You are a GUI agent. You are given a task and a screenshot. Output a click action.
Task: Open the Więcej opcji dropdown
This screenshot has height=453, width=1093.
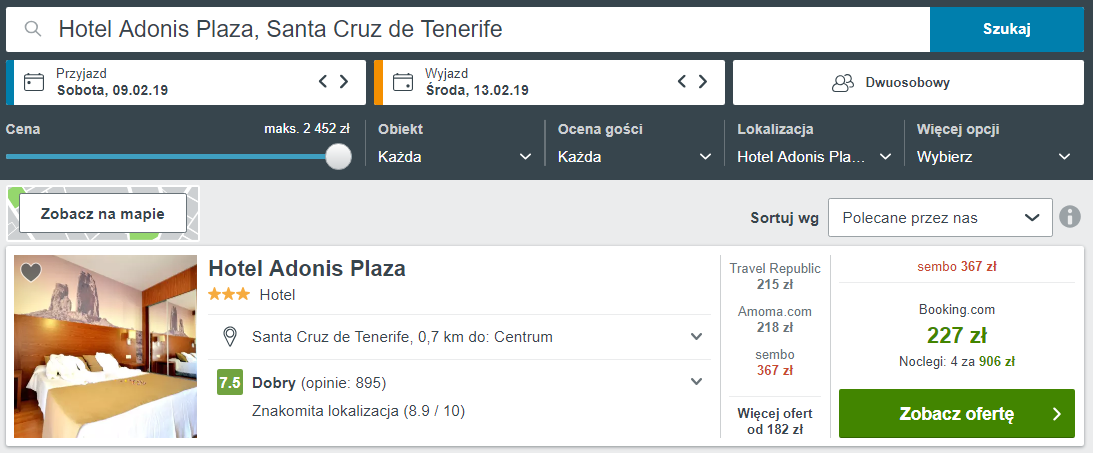(x=994, y=157)
